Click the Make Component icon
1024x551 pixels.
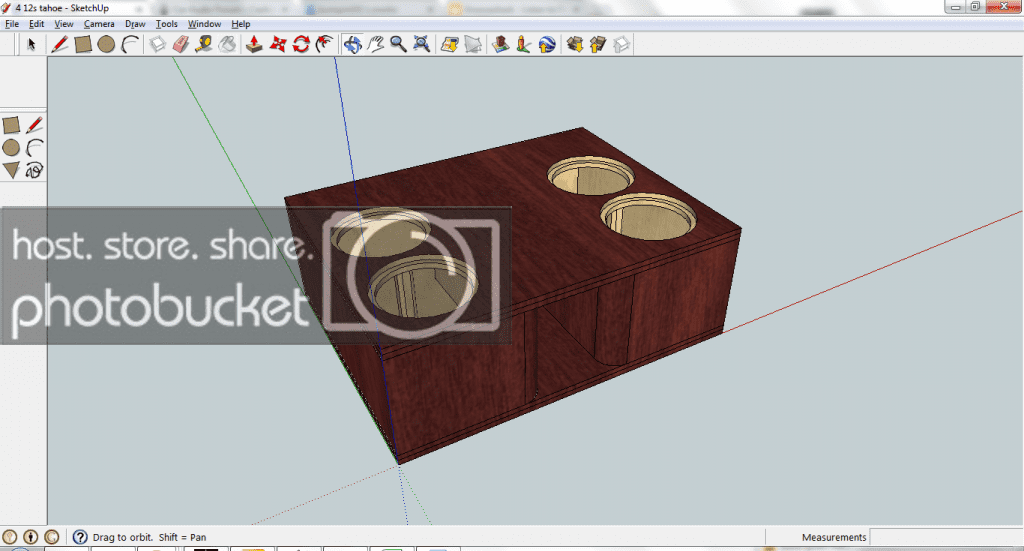(x=157, y=44)
